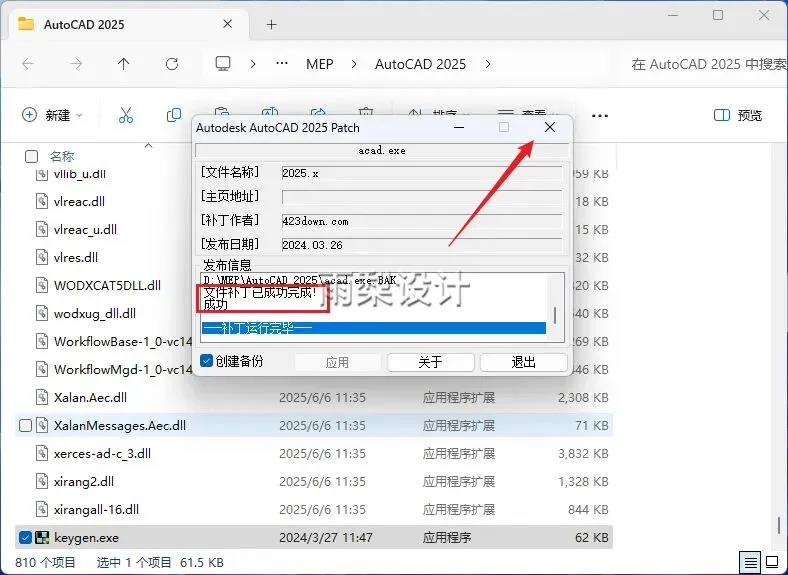Close the Autodesk AutoCAD 2025 Patch dialog
This screenshot has width=788, height=575.
click(x=550, y=128)
